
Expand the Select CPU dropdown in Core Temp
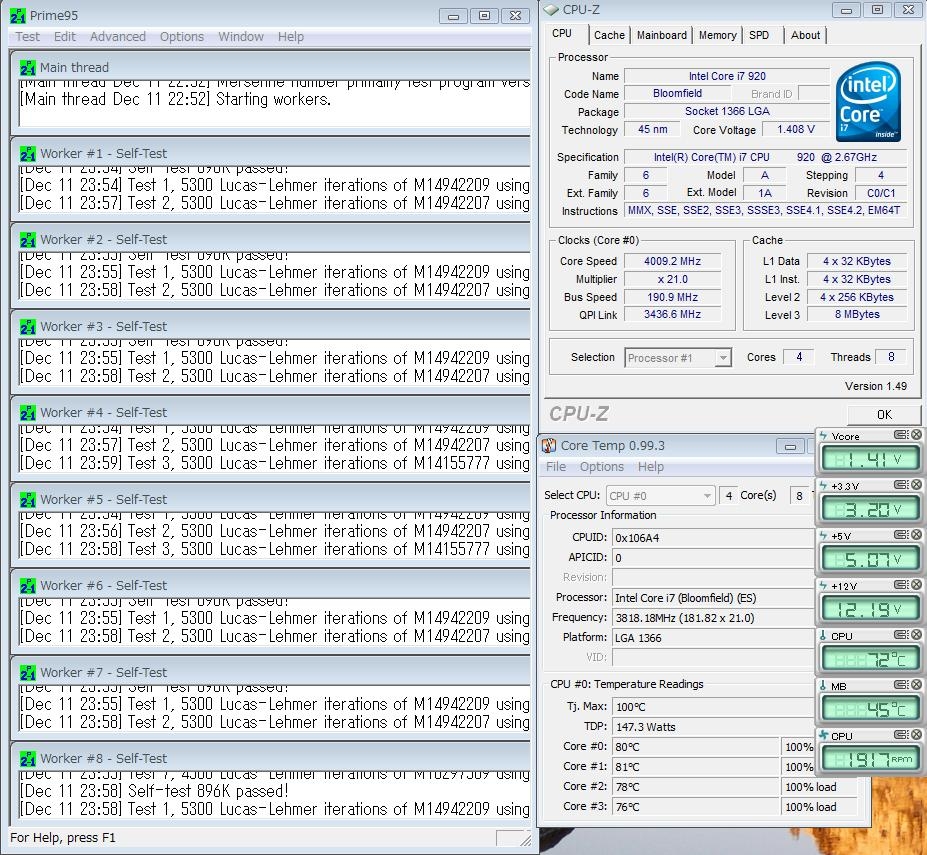(707, 496)
